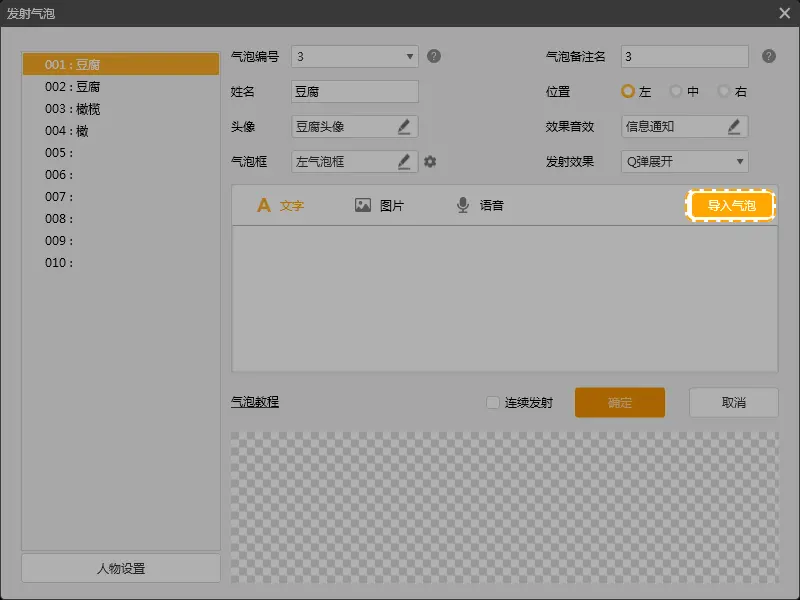The image size is (800, 600).
Task: Switch to the 图片 tab
Action: point(379,205)
